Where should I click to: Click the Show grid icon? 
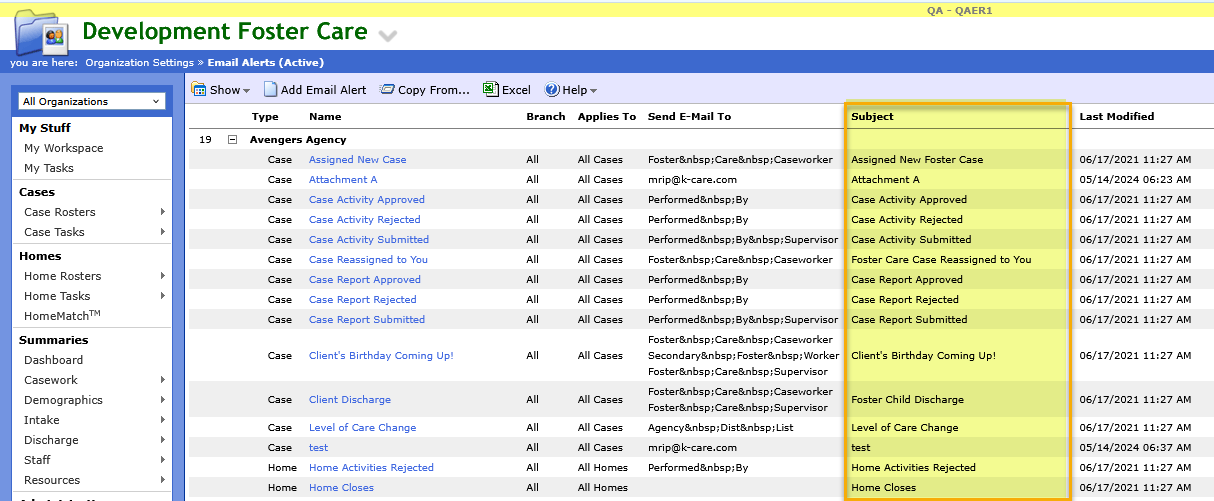click(x=198, y=90)
